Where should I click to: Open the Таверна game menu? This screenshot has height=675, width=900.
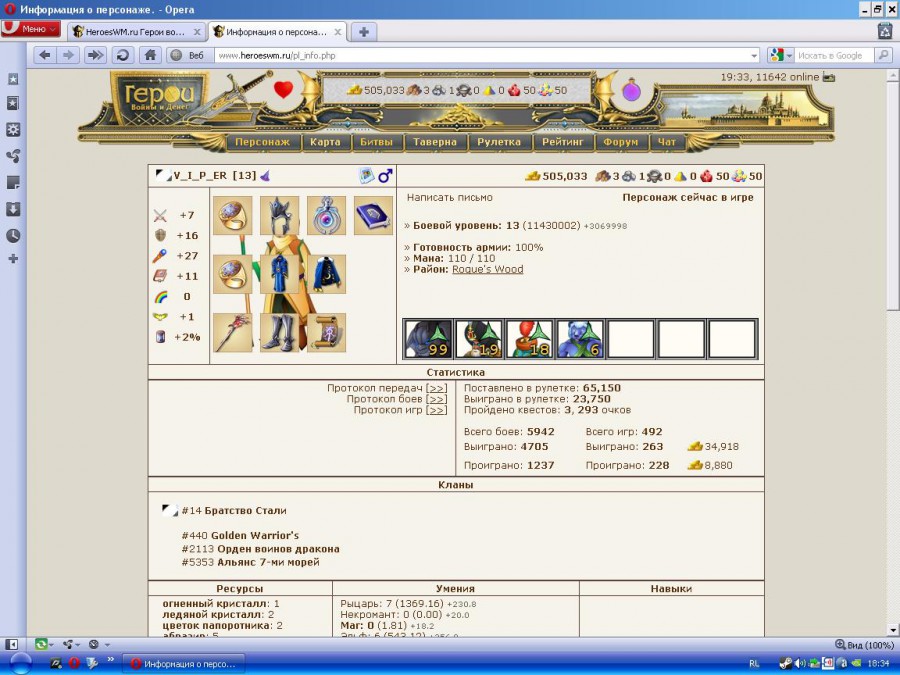tap(435, 142)
